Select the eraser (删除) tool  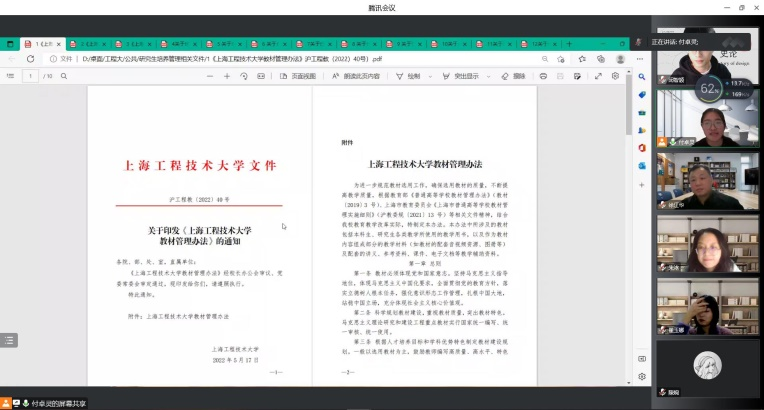pos(514,76)
